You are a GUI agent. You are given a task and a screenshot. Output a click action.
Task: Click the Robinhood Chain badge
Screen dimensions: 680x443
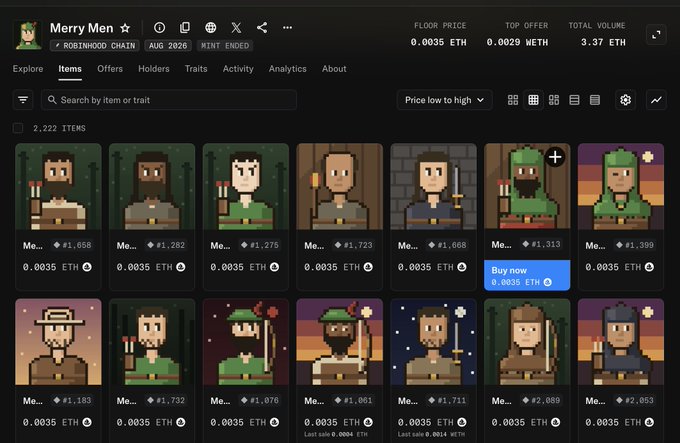click(x=95, y=46)
